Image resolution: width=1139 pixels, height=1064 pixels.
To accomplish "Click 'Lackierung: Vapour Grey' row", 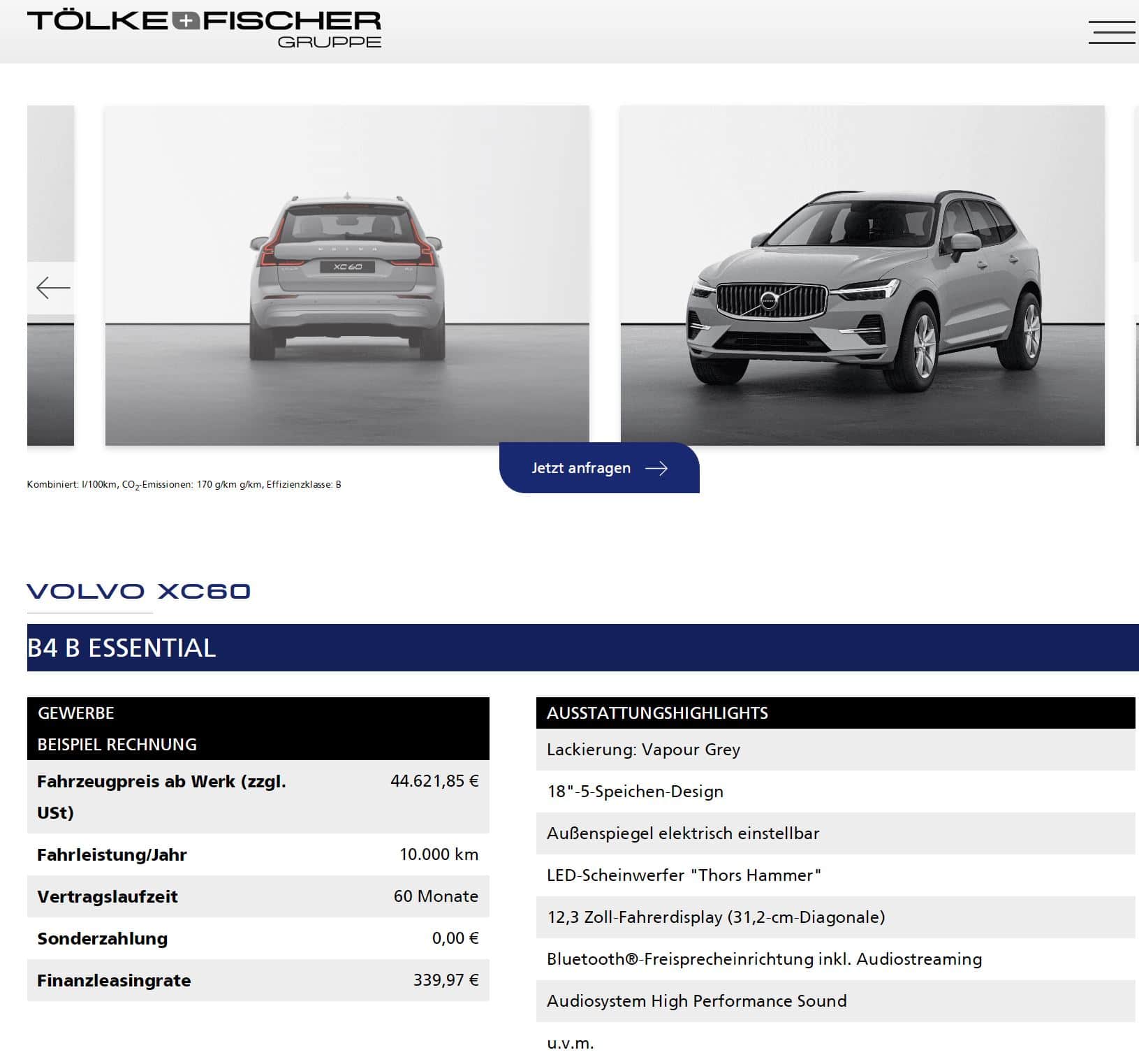I will point(835,750).
